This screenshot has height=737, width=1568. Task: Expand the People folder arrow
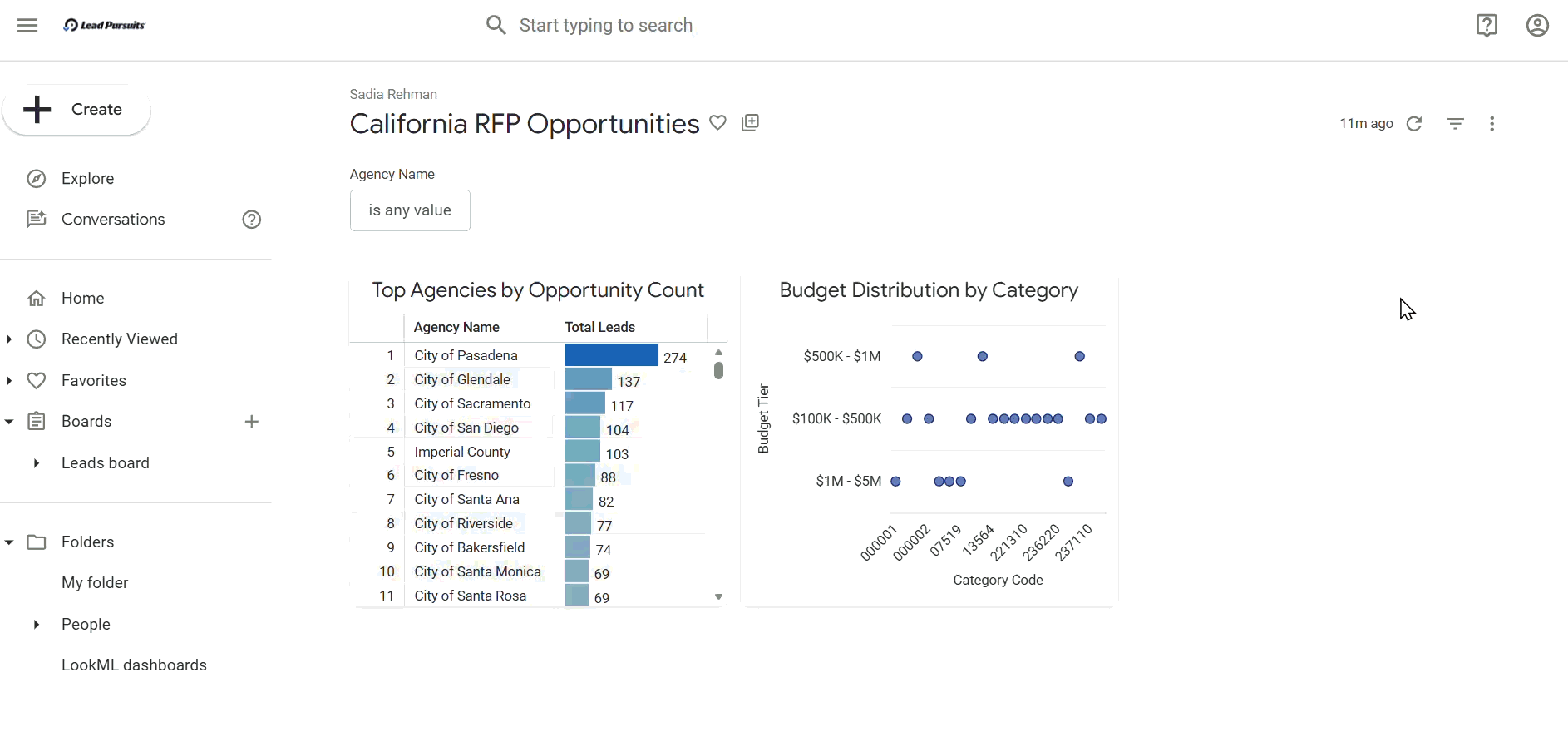pos(36,625)
